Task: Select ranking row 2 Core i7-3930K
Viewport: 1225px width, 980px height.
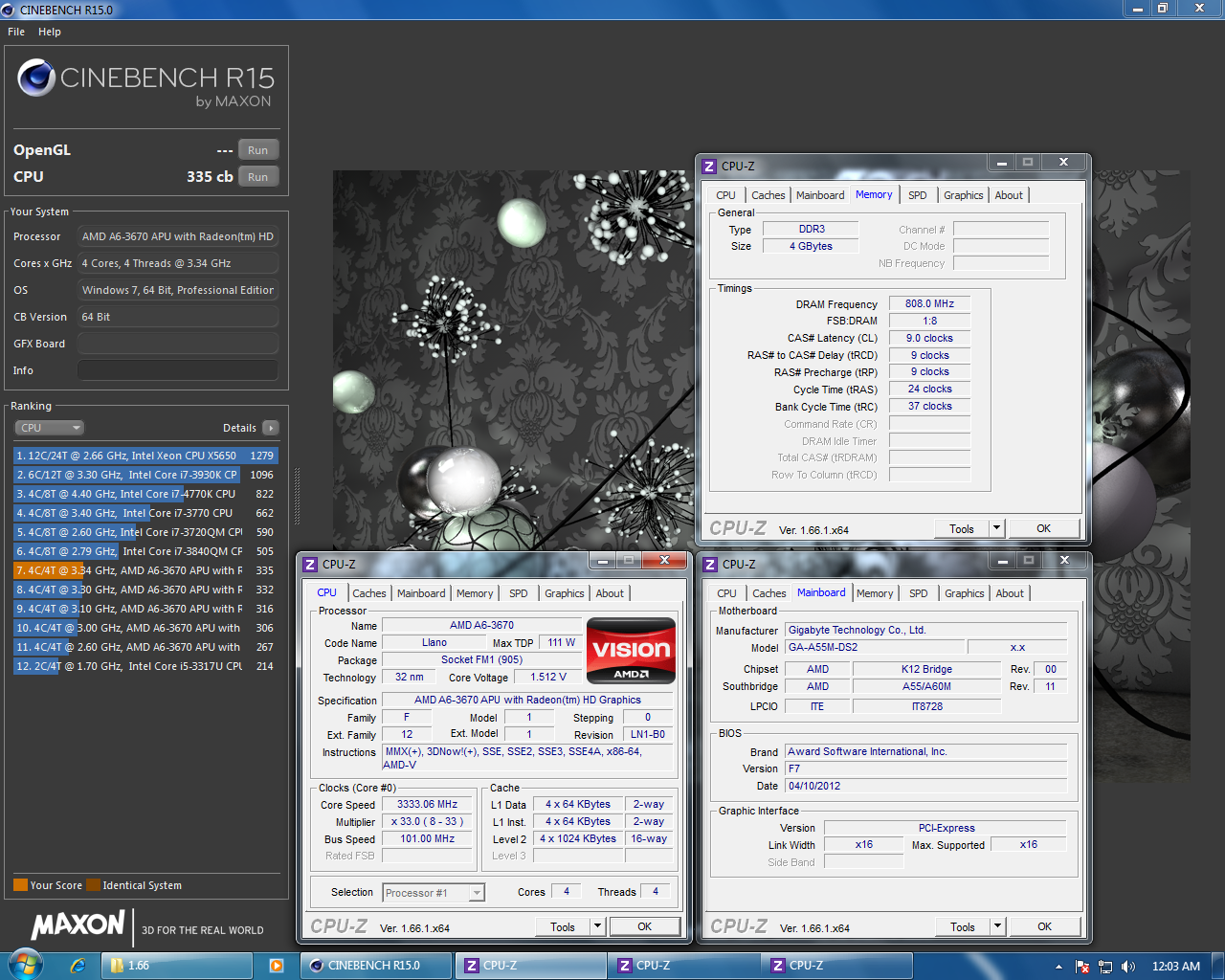Action: [145, 475]
